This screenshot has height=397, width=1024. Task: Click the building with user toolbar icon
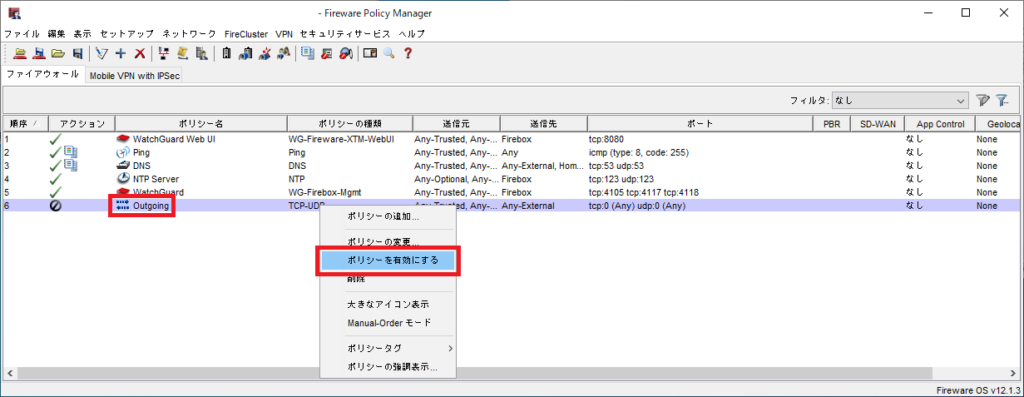coord(202,54)
